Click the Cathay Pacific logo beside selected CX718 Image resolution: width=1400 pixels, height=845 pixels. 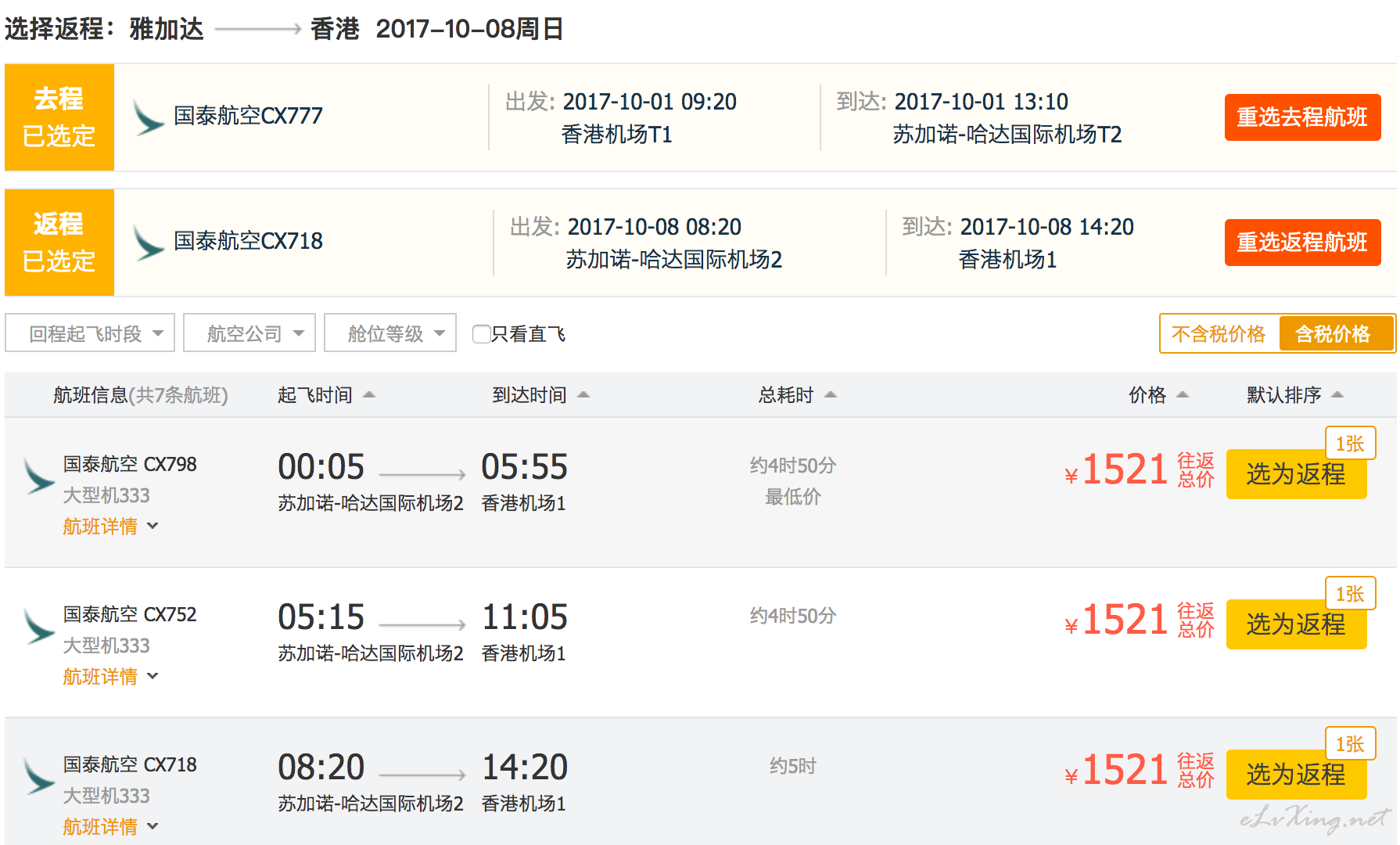coord(147,243)
